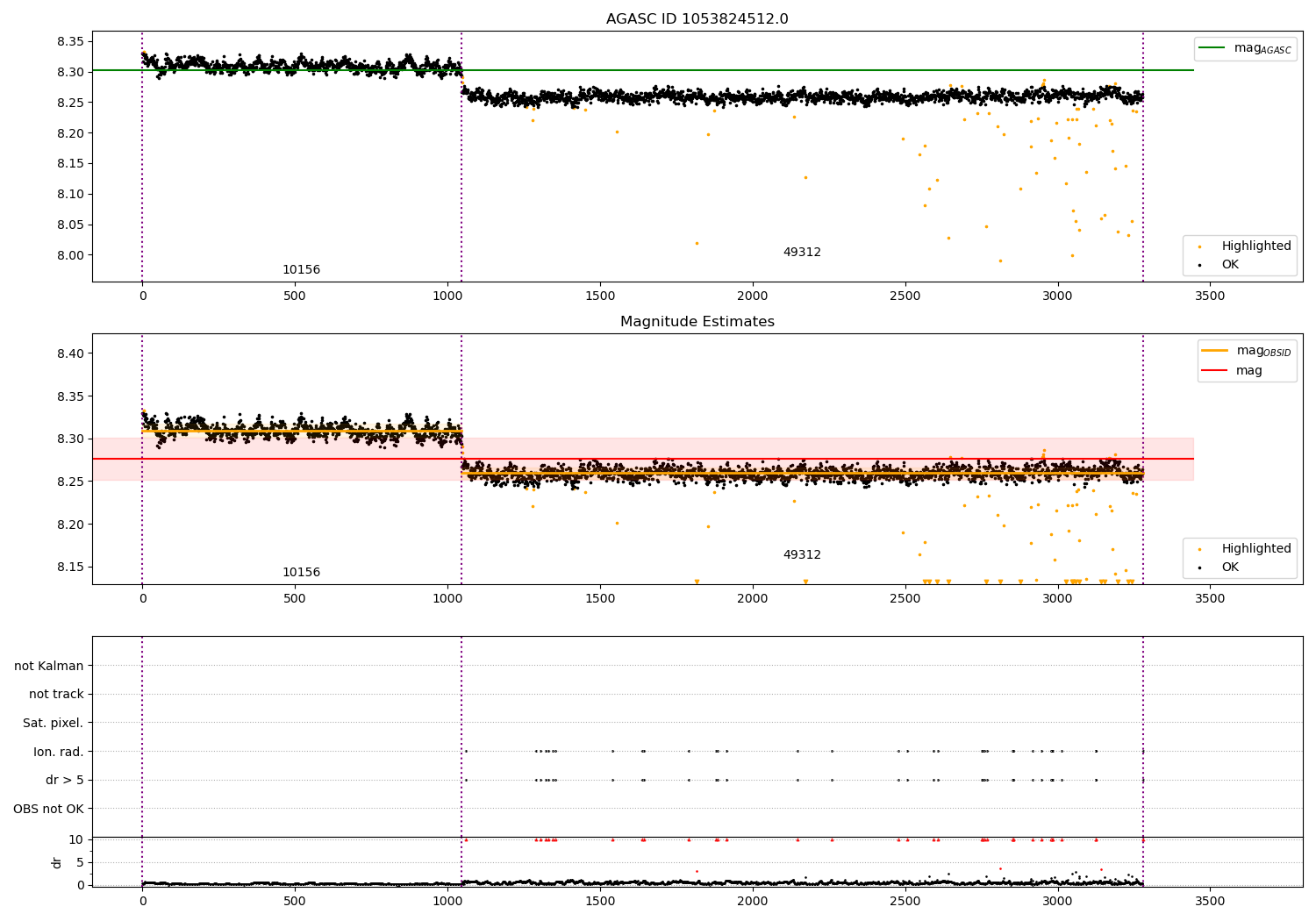Click the 10 tick on dr axis
The width and height of the screenshot is (1316, 921).
pos(76,839)
